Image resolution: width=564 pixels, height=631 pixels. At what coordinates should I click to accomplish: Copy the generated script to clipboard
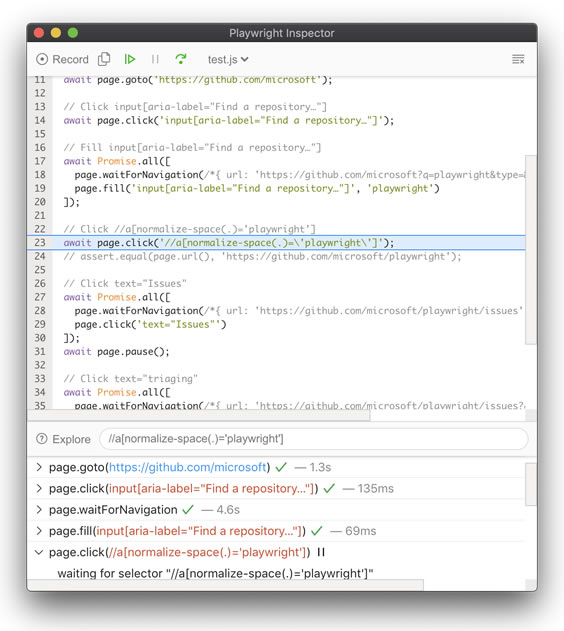click(x=104, y=59)
